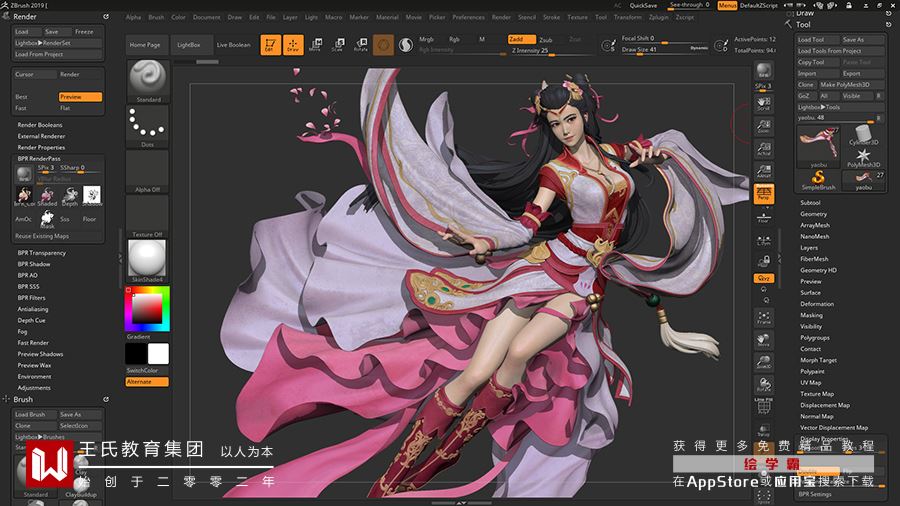Select the Preview render mode
This screenshot has height=506, width=900.
pyautogui.click(x=80, y=97)
